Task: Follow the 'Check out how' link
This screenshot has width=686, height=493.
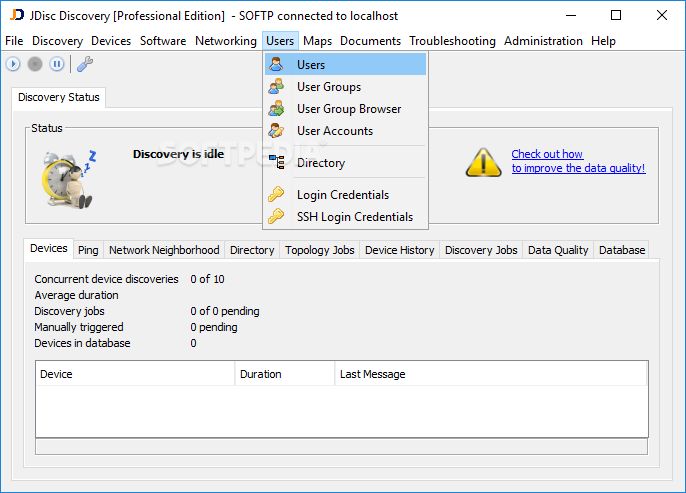Action: 547,154
